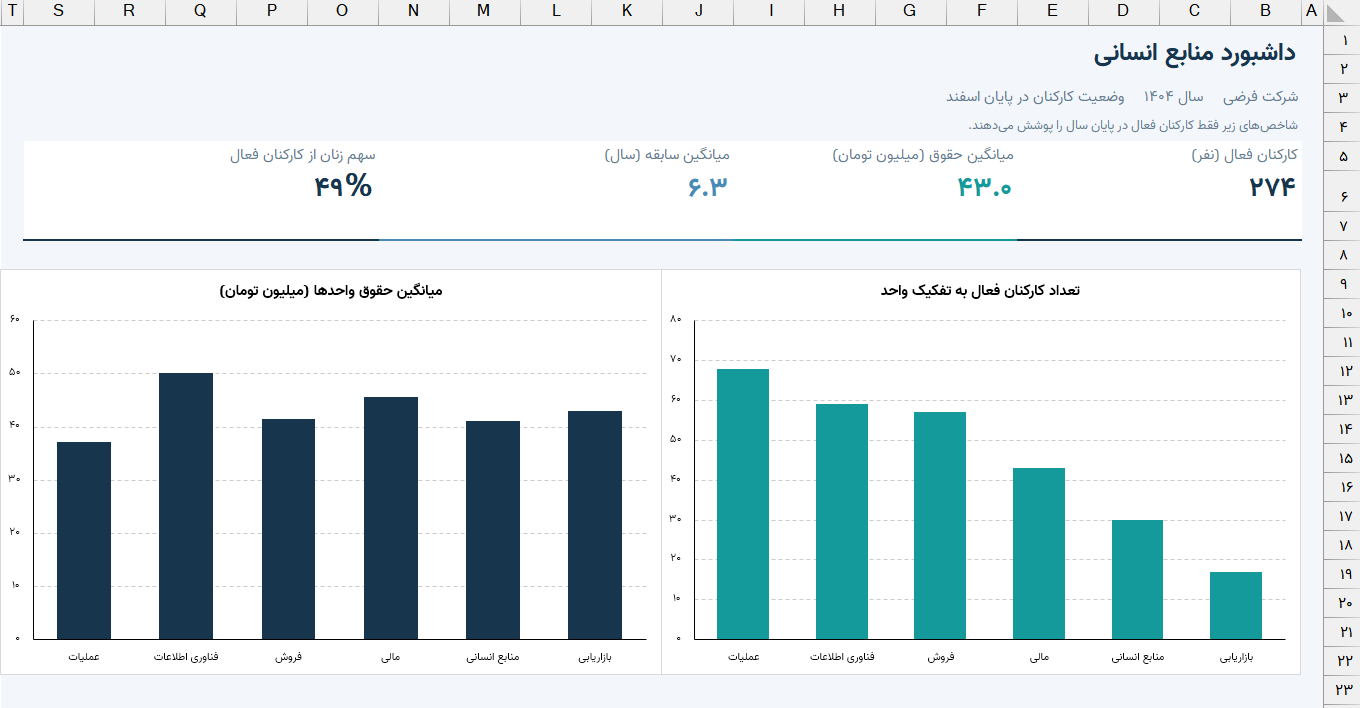Screen dimensions: 1360x708
Task: Select row 15 header
Action: 1342,457
